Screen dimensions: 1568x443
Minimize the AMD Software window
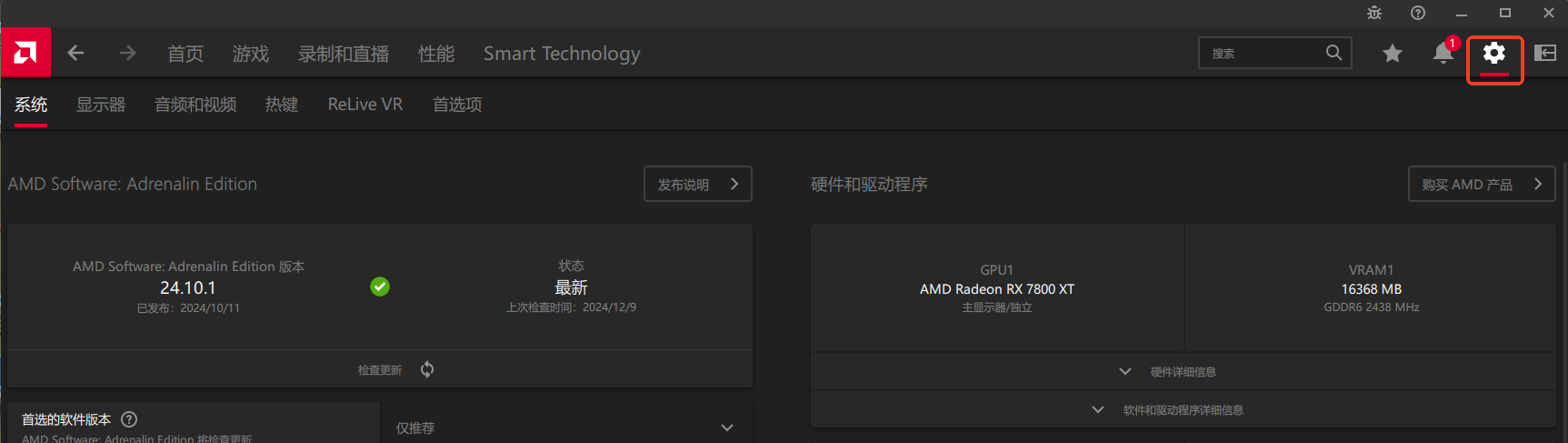click(x=1462, y=13)
